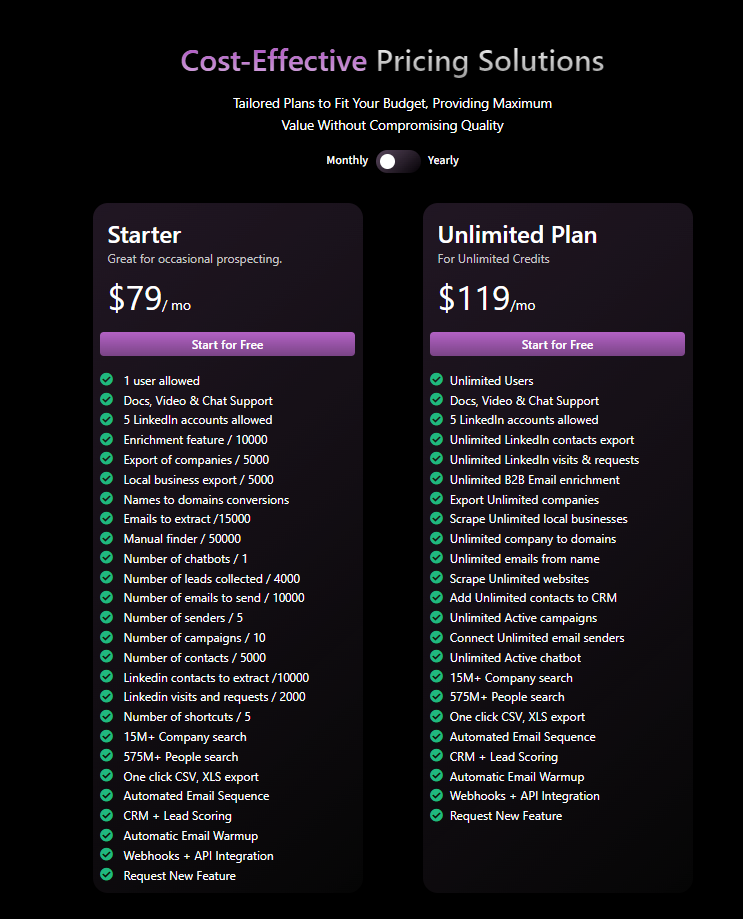Click the checkmark beside 'Unlimited B2B Email enrichment'
This screenshot has width=743, height=919.
(437, 478)
